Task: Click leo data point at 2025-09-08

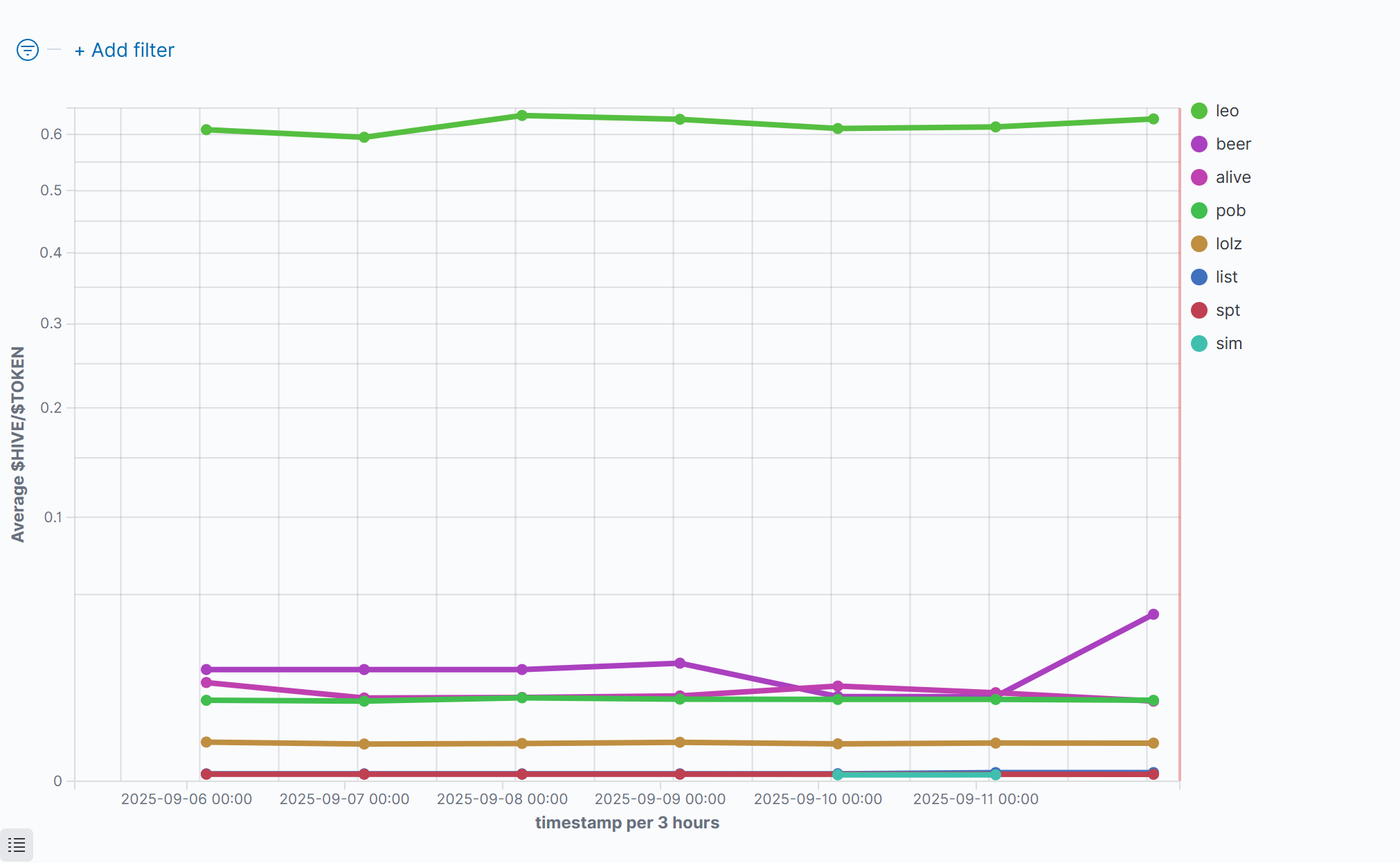Action: pyautogui.click(x=522, y=116)
